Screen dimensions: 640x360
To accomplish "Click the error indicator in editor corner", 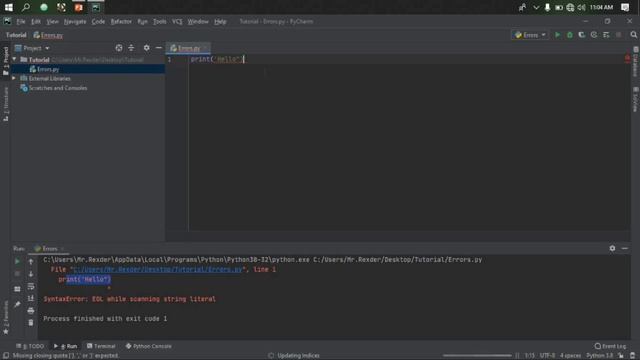I will 627,59.
